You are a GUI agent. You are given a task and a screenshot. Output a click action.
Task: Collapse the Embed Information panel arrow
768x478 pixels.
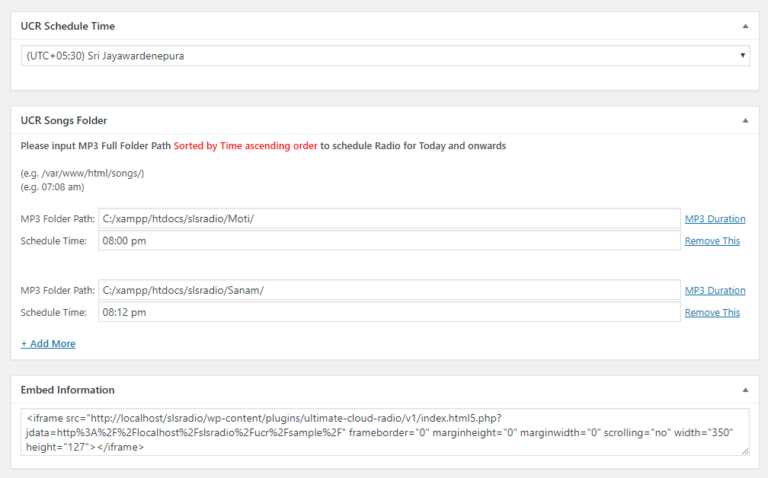pyautogui.click(x=744, y=389)
